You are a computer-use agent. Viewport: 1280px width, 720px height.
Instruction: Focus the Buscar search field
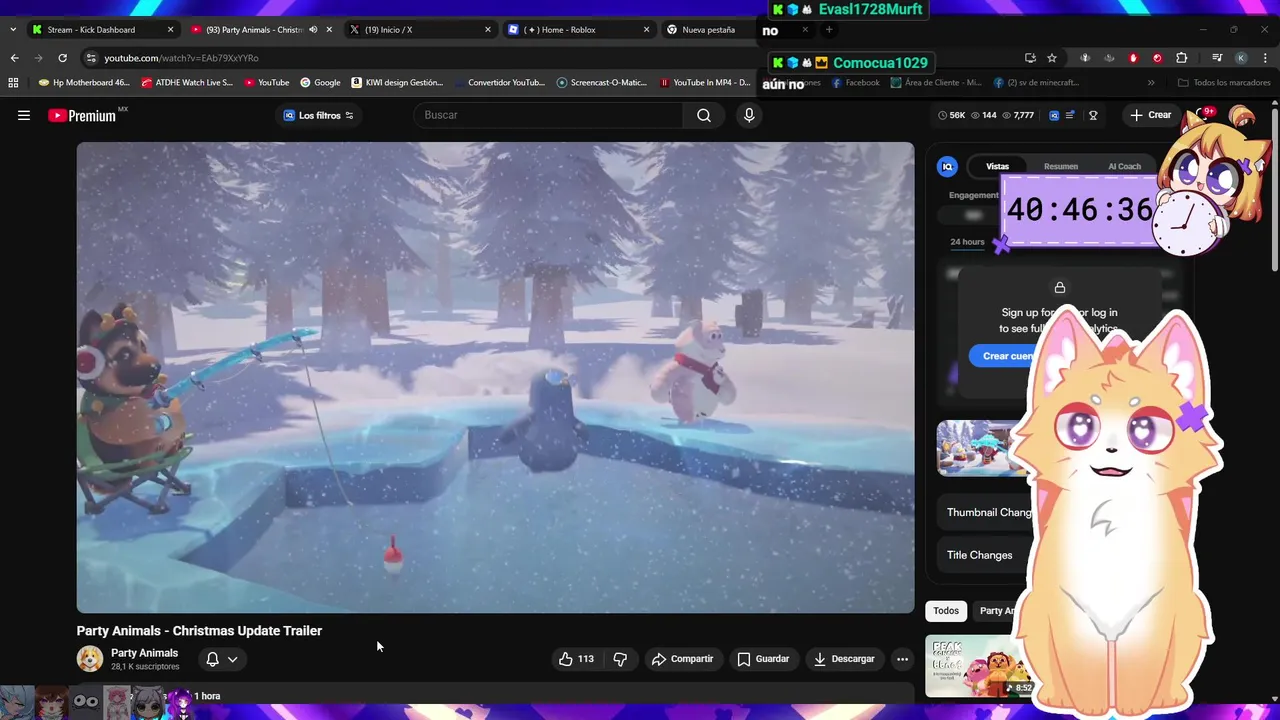(x=548, y=115)
